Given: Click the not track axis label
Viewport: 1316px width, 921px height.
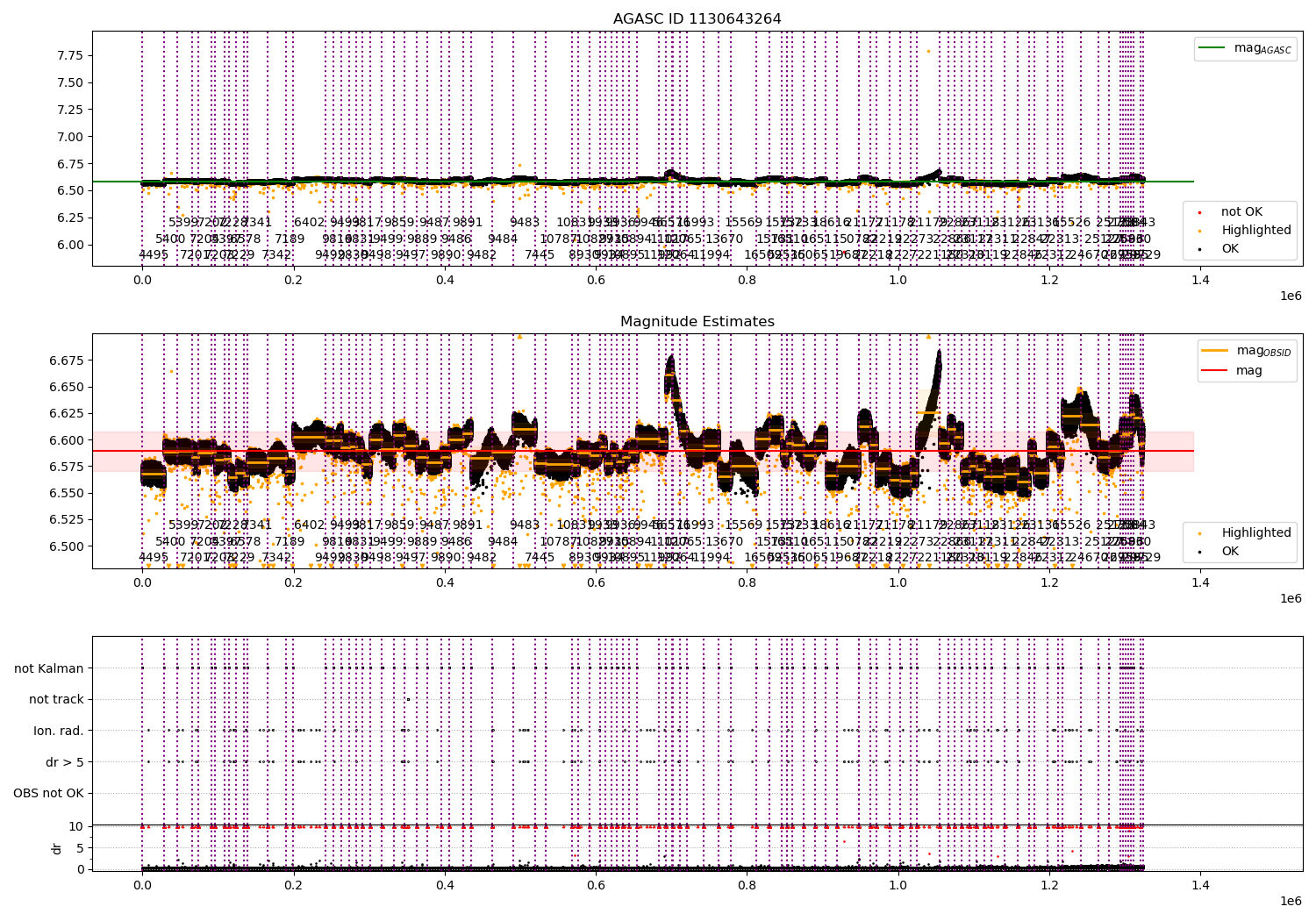Looking at the screenshot, I should [x=56, y=700].
